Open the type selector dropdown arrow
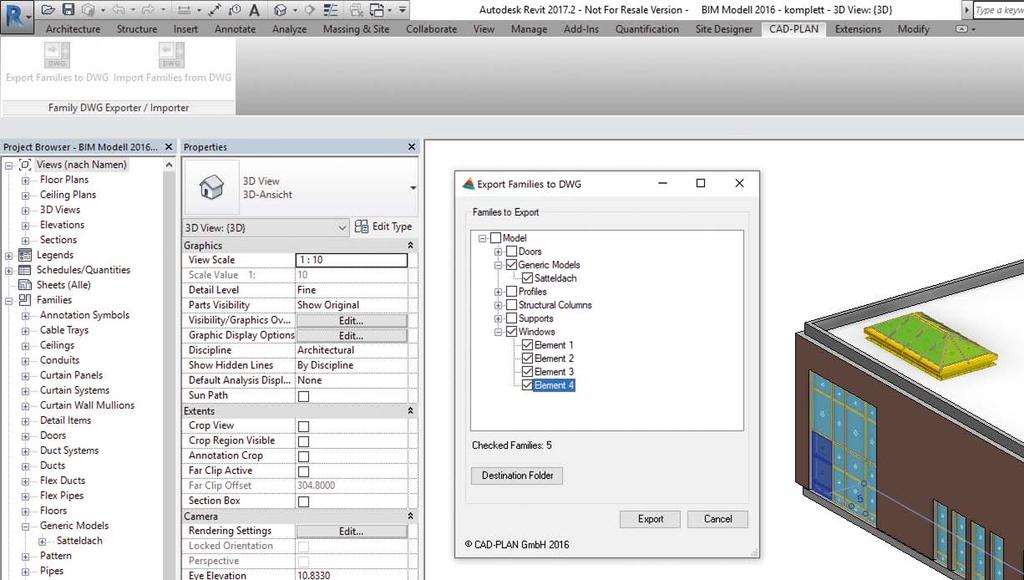Image resolution: width=1024 pixels, height=580 pixels. (x=413, y=188)
